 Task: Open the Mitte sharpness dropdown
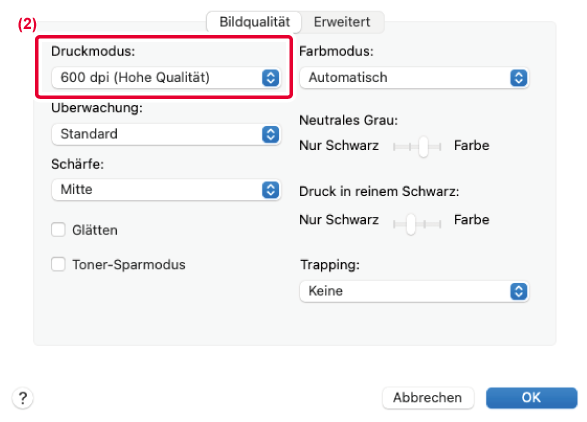click(x=166, y=190)
